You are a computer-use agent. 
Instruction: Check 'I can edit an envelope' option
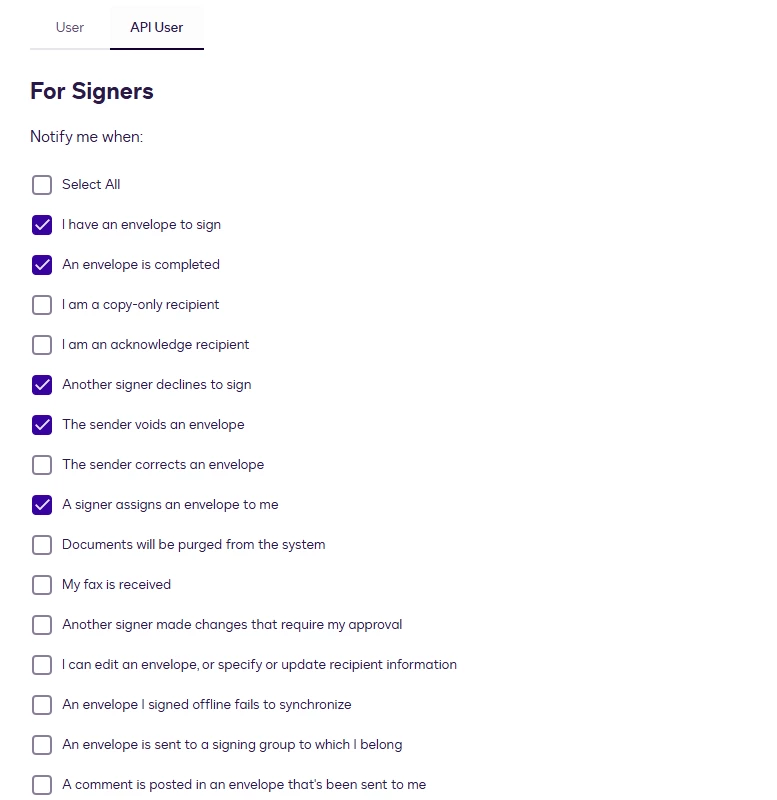coord(42,665)
